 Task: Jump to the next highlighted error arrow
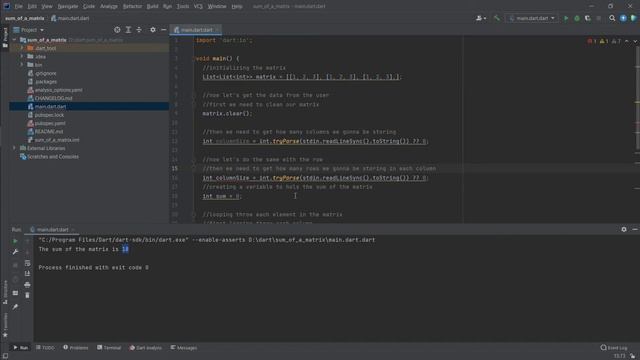pos(635,41)
